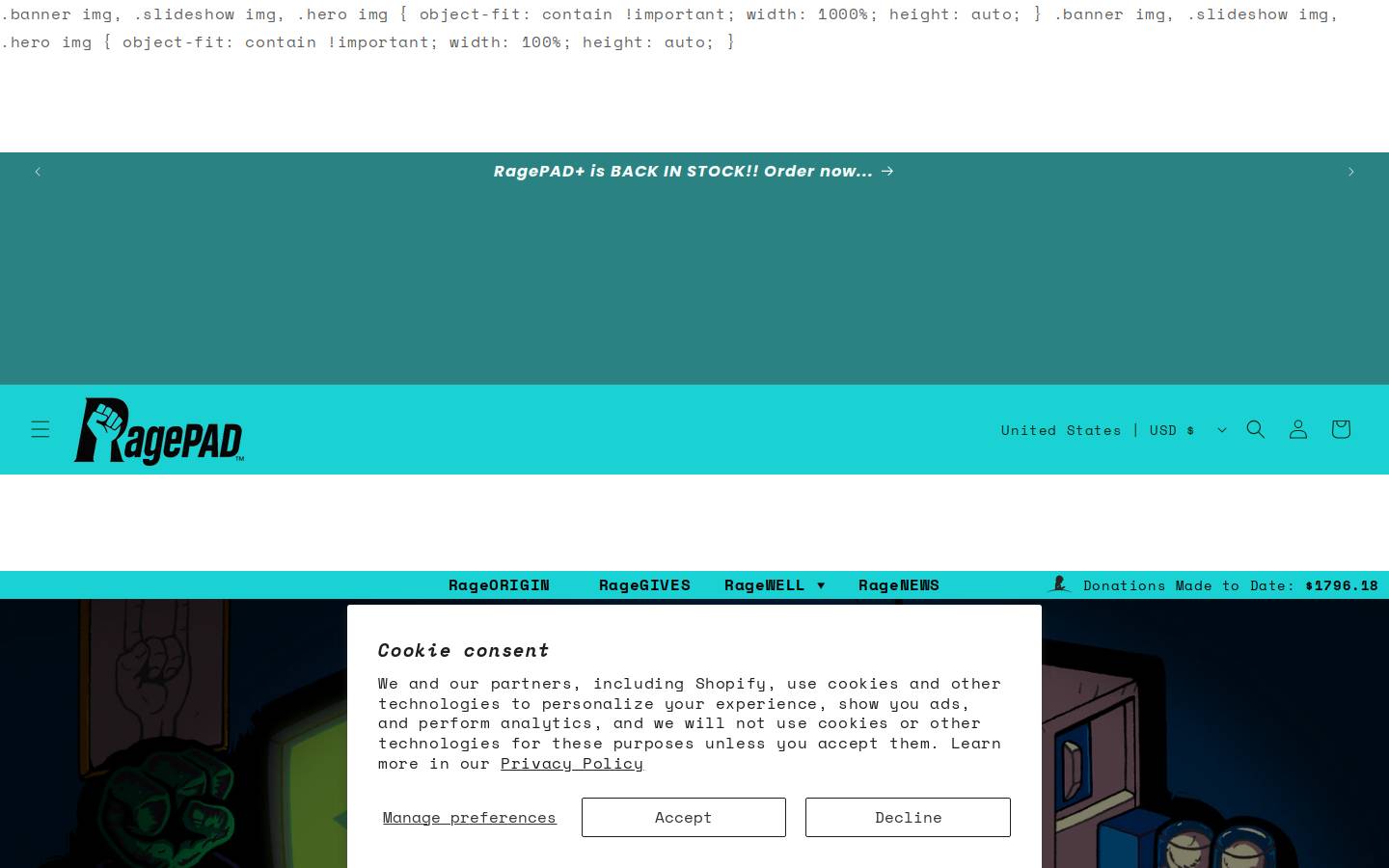Click the Donations Made to Date text
Image resolution: width=1389 pixels, height=868 pixels.
coord(1188,585)
